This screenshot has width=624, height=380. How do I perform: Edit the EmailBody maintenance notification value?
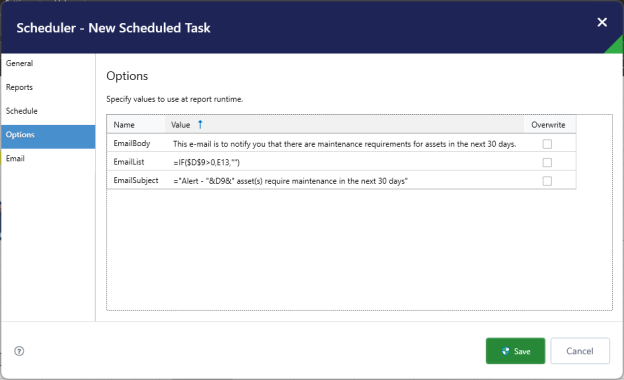345,144
